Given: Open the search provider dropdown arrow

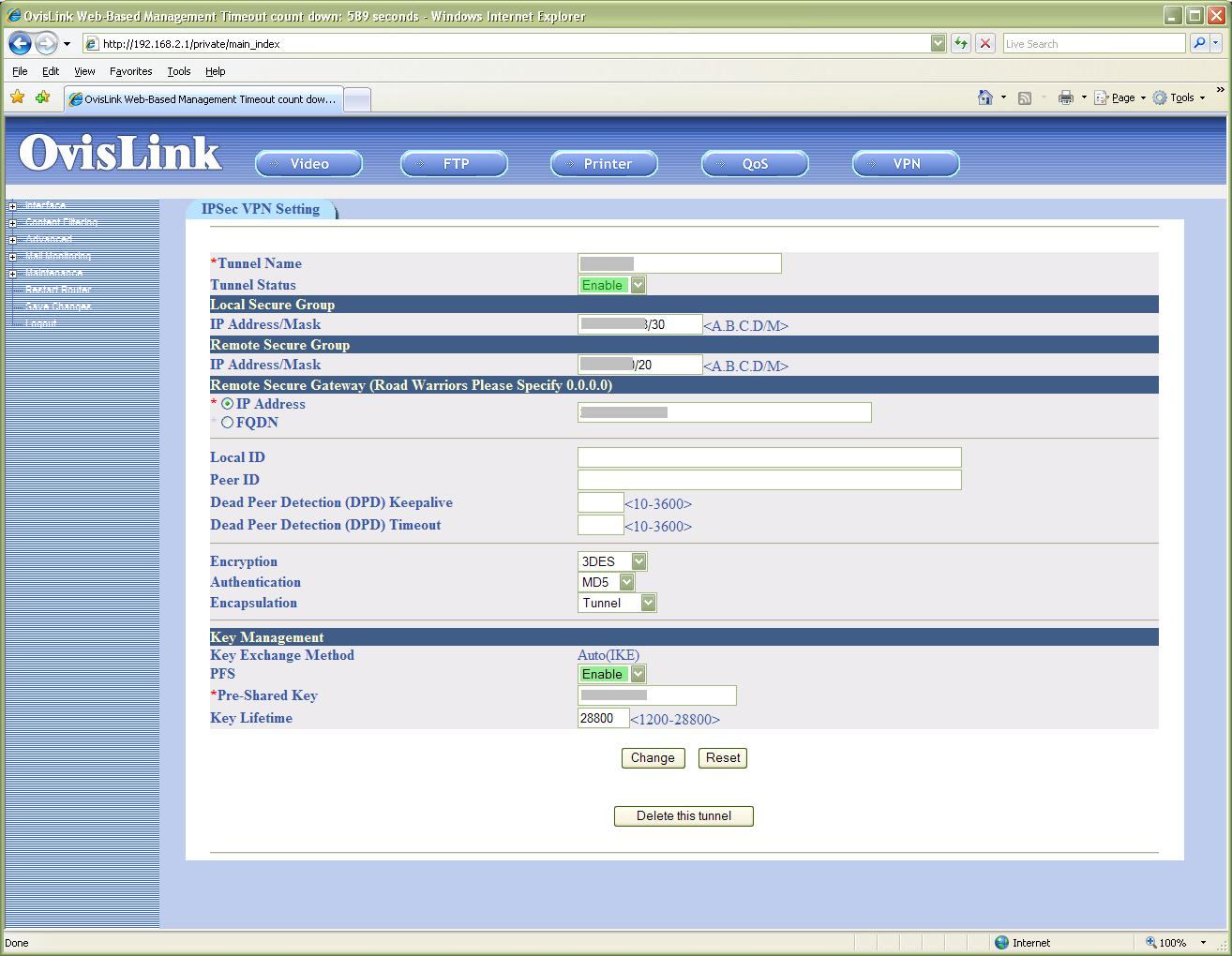Looking at the screenshot, I should 1216,43.
